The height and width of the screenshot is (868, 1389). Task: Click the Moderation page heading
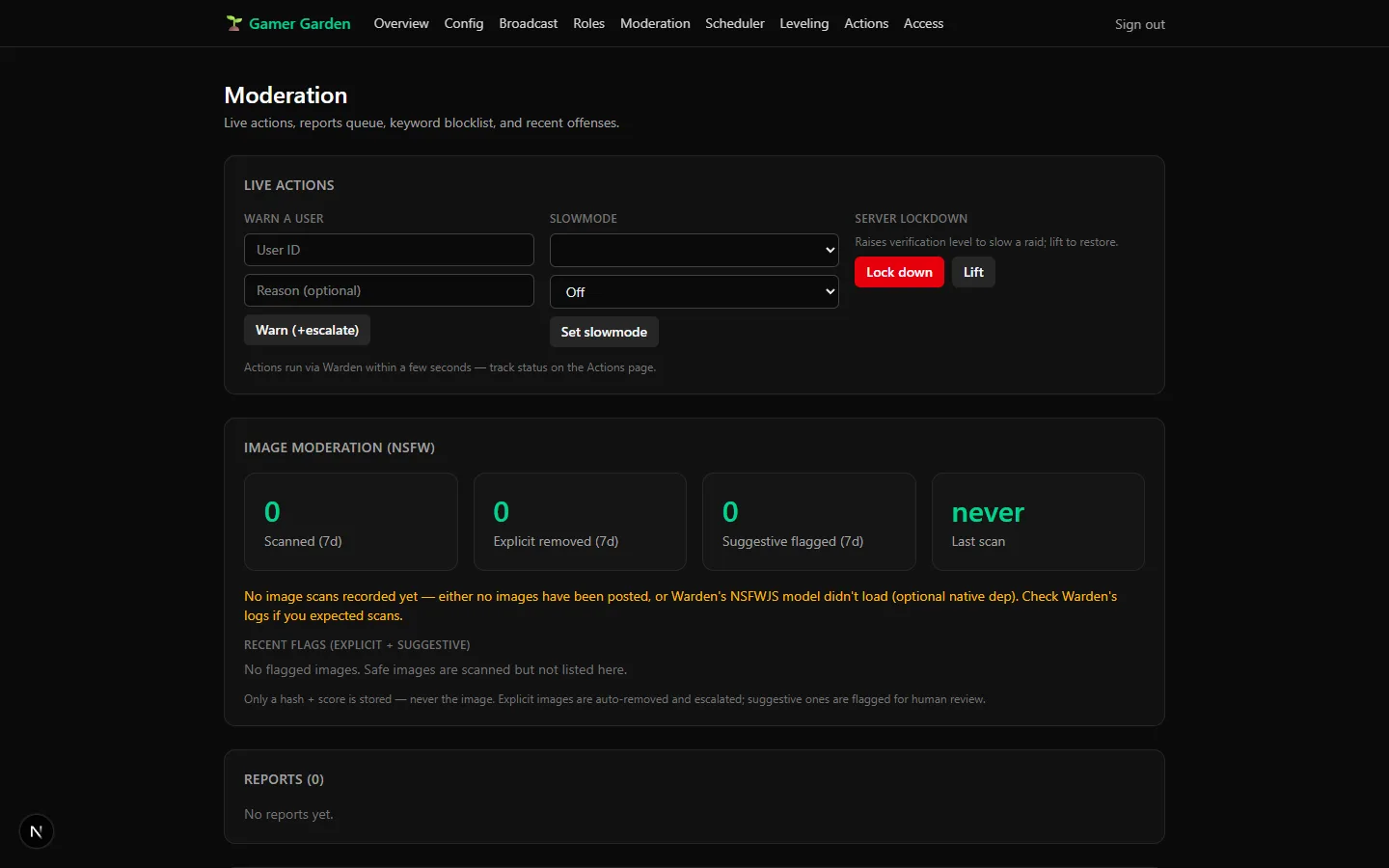pyautogui.click(x=286, y=95)
